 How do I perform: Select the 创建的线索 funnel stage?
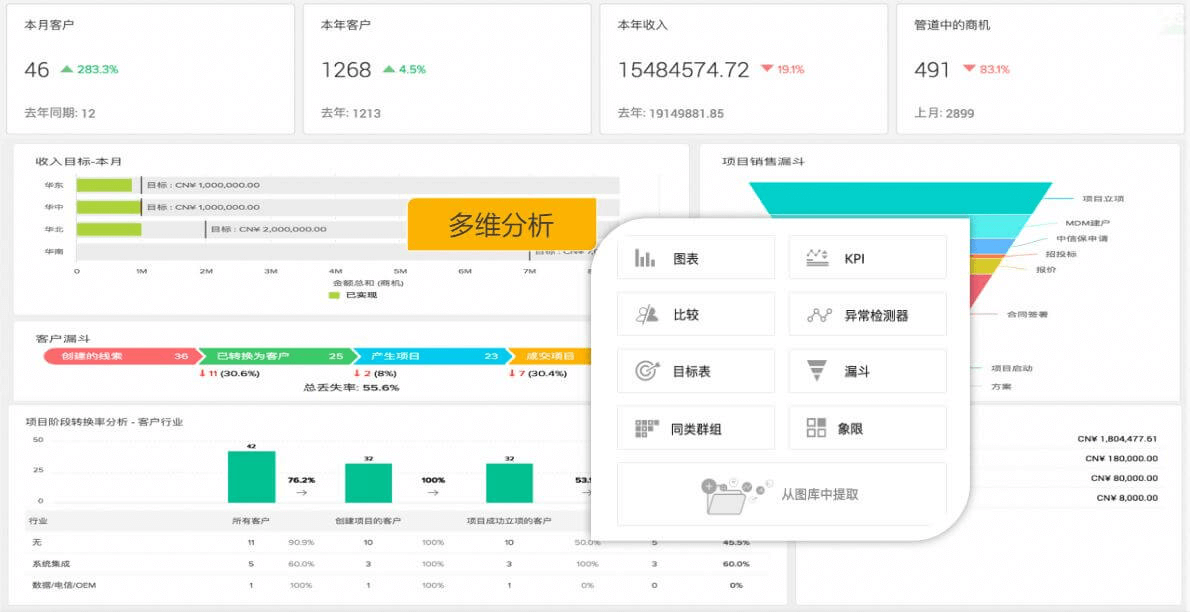click(x=118, y=356)
